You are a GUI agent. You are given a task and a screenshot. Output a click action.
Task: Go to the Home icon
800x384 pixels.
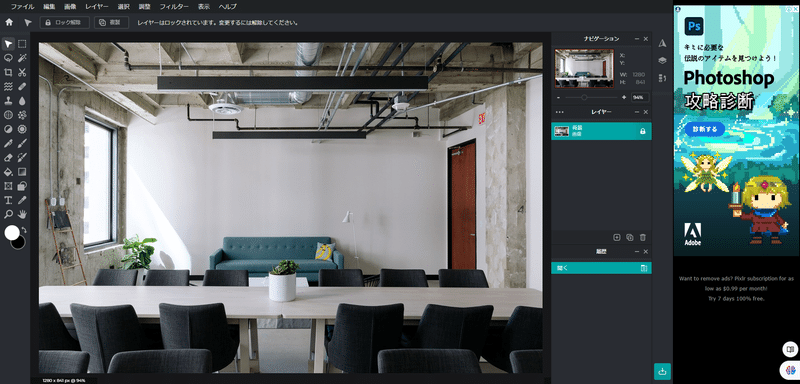9,22
